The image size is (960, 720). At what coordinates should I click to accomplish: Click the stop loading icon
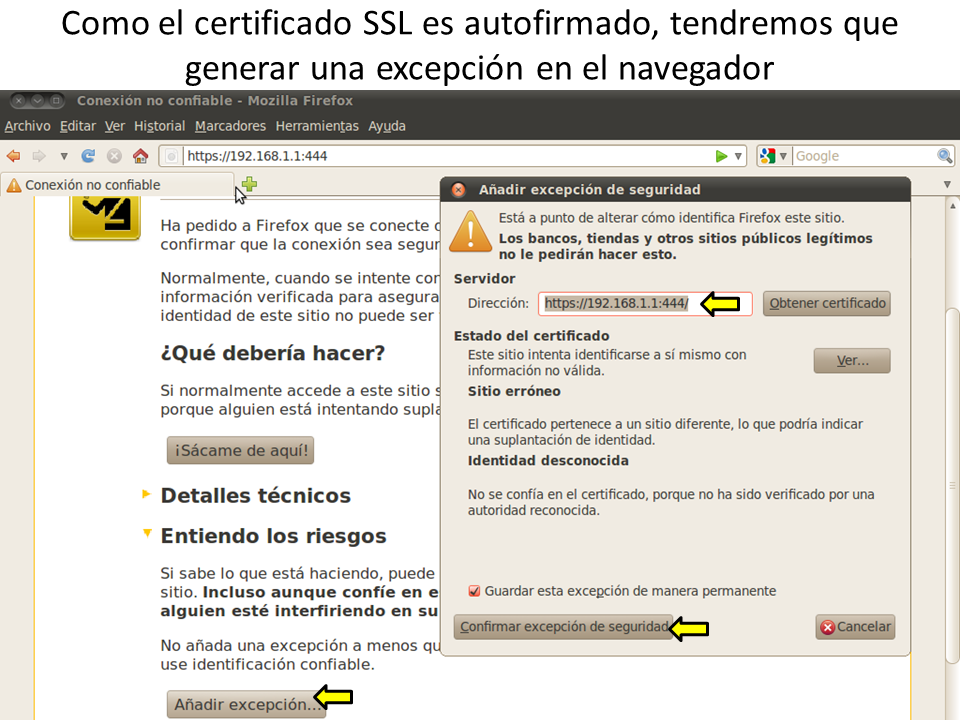click(x=114, y=156)
